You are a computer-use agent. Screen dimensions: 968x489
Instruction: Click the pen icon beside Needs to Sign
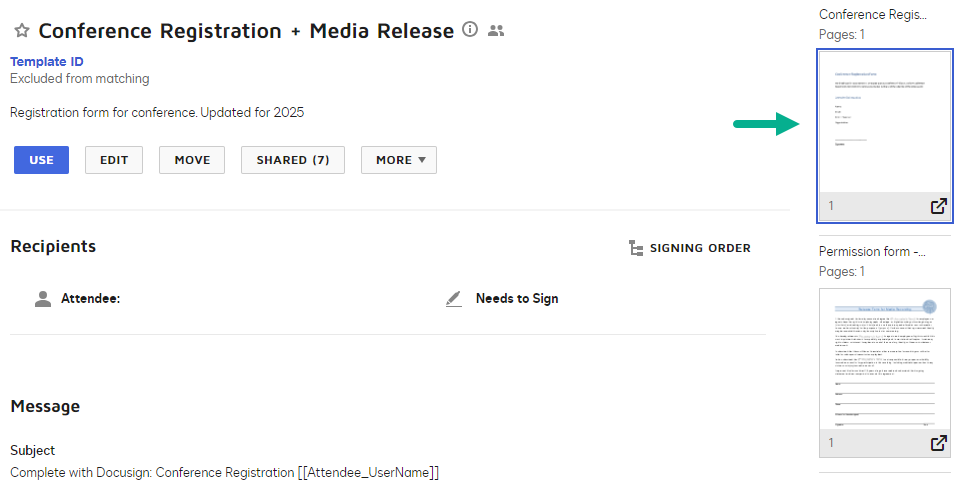click(454, 298)
